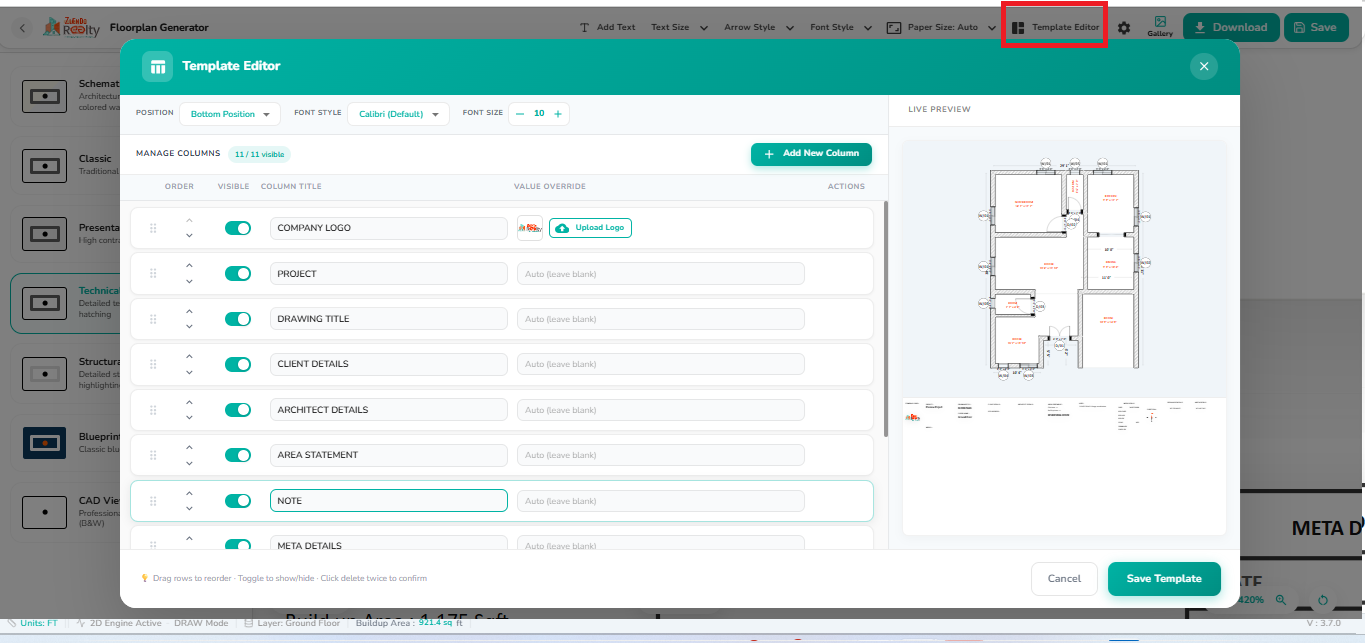
Task: Toggle visibility of META DETAILS column
Action: tap(238, 545)
